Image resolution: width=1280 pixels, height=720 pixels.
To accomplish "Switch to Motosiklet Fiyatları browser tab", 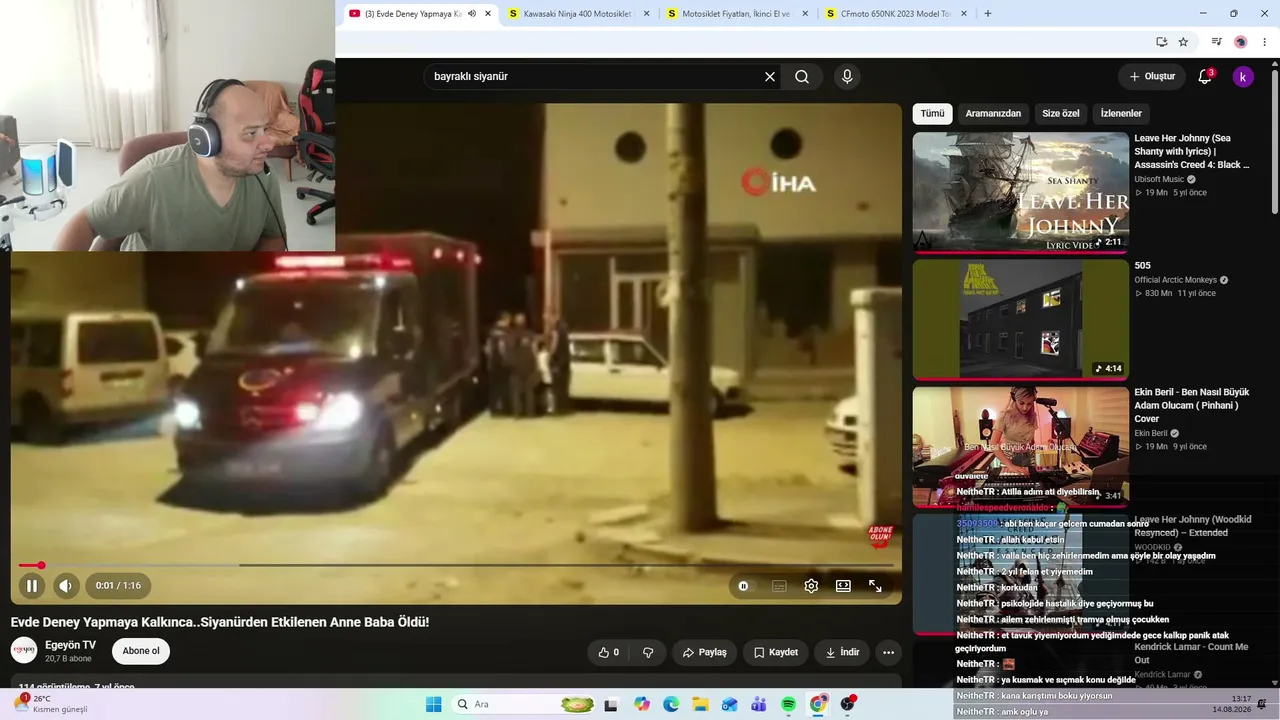I will [x=736, y=14].
